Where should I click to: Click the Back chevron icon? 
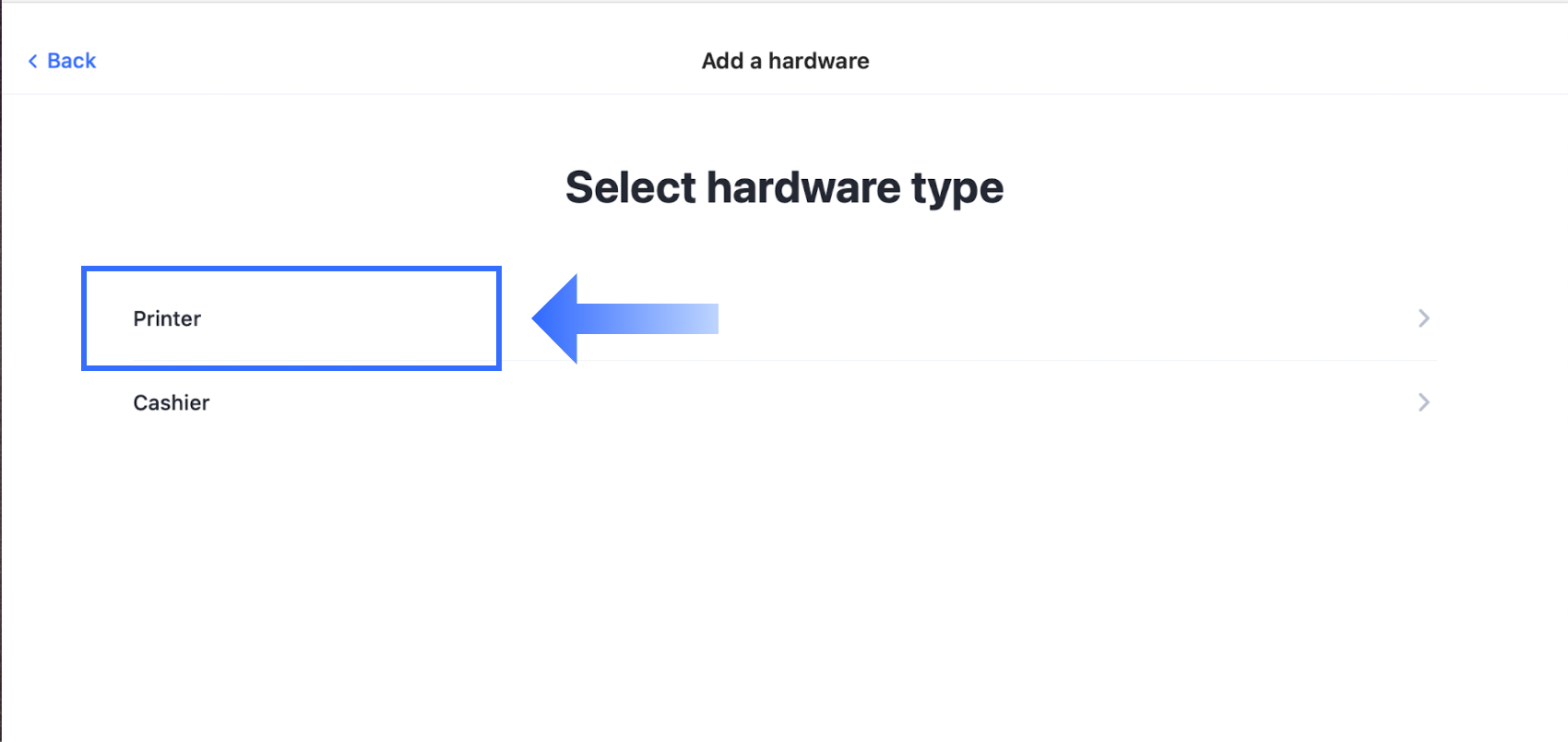pyautogui.click(x=33, y=61)
